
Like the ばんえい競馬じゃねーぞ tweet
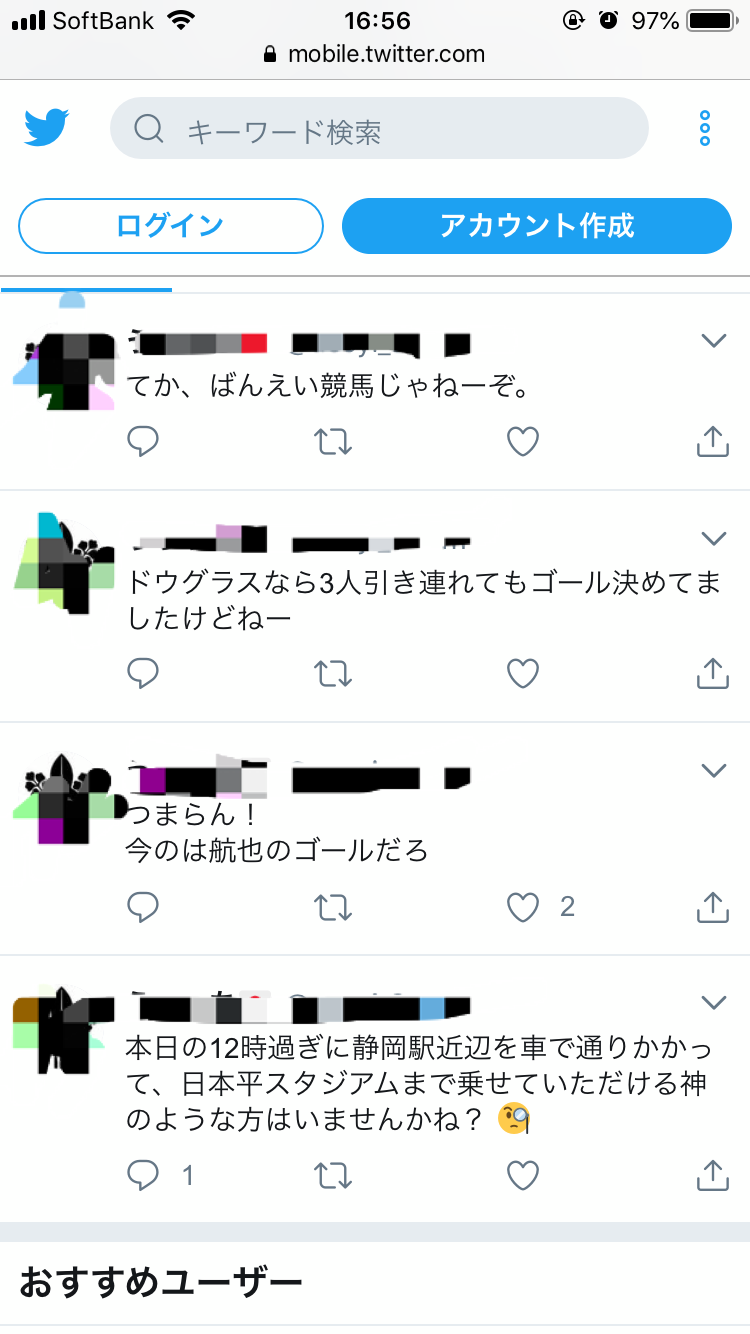pyautogui.click(x=523, y=441)
